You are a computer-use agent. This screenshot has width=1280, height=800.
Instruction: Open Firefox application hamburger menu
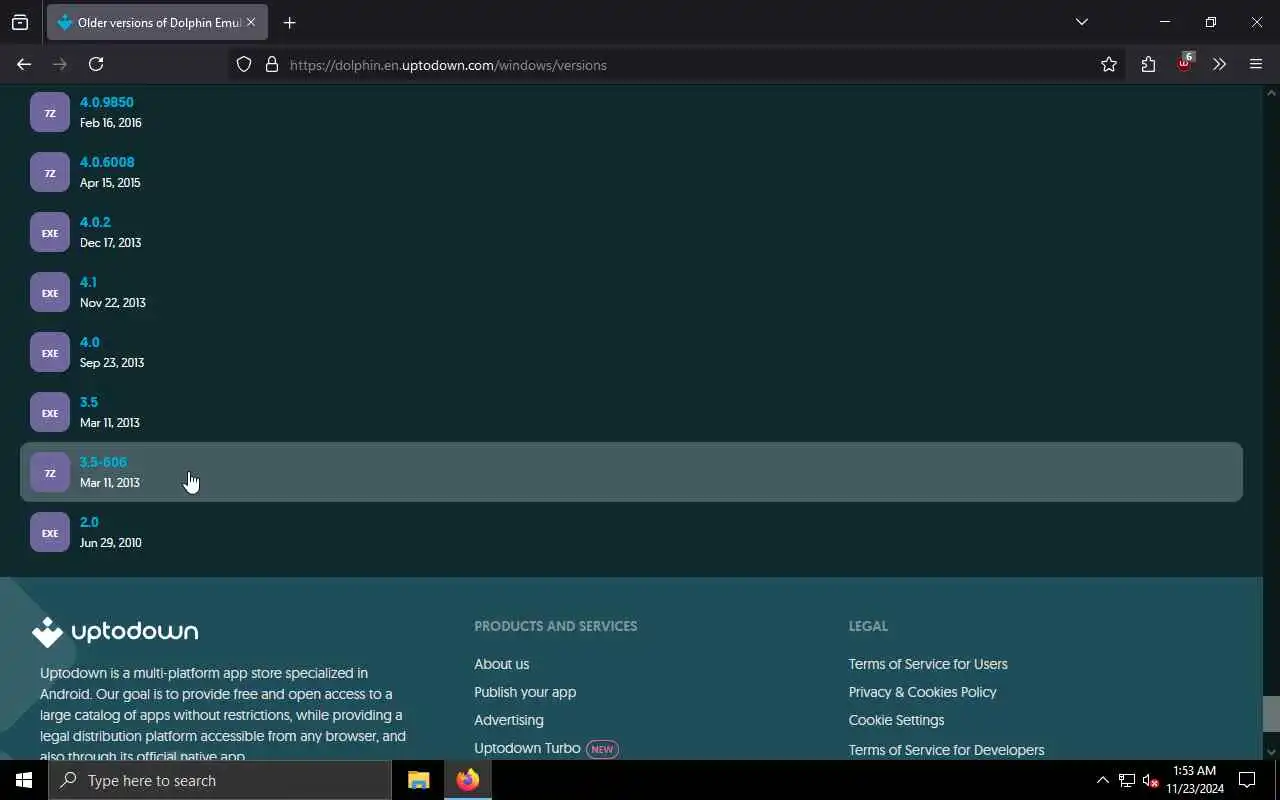tap(1256, 64)
